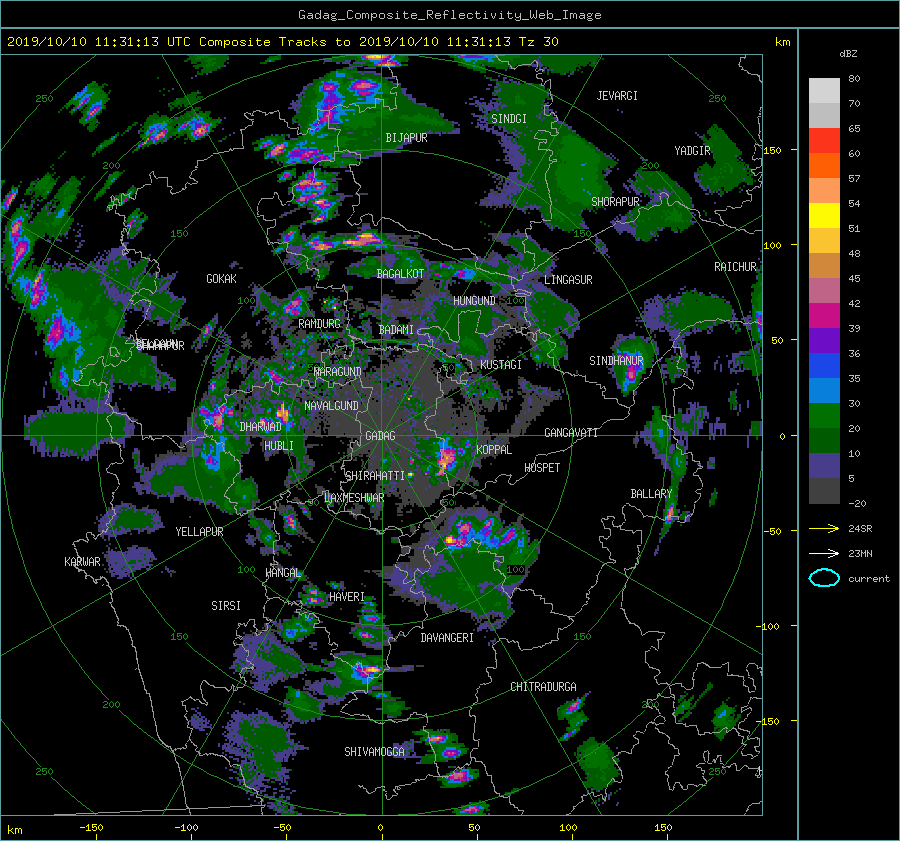Select the KARWAR label

pos(82,562)
